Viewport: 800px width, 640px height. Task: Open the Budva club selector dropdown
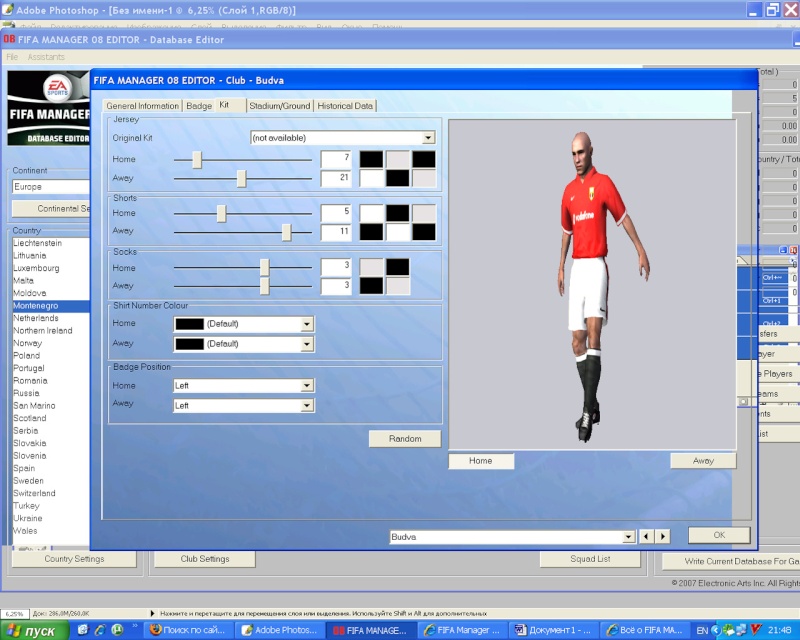[629, 536]
